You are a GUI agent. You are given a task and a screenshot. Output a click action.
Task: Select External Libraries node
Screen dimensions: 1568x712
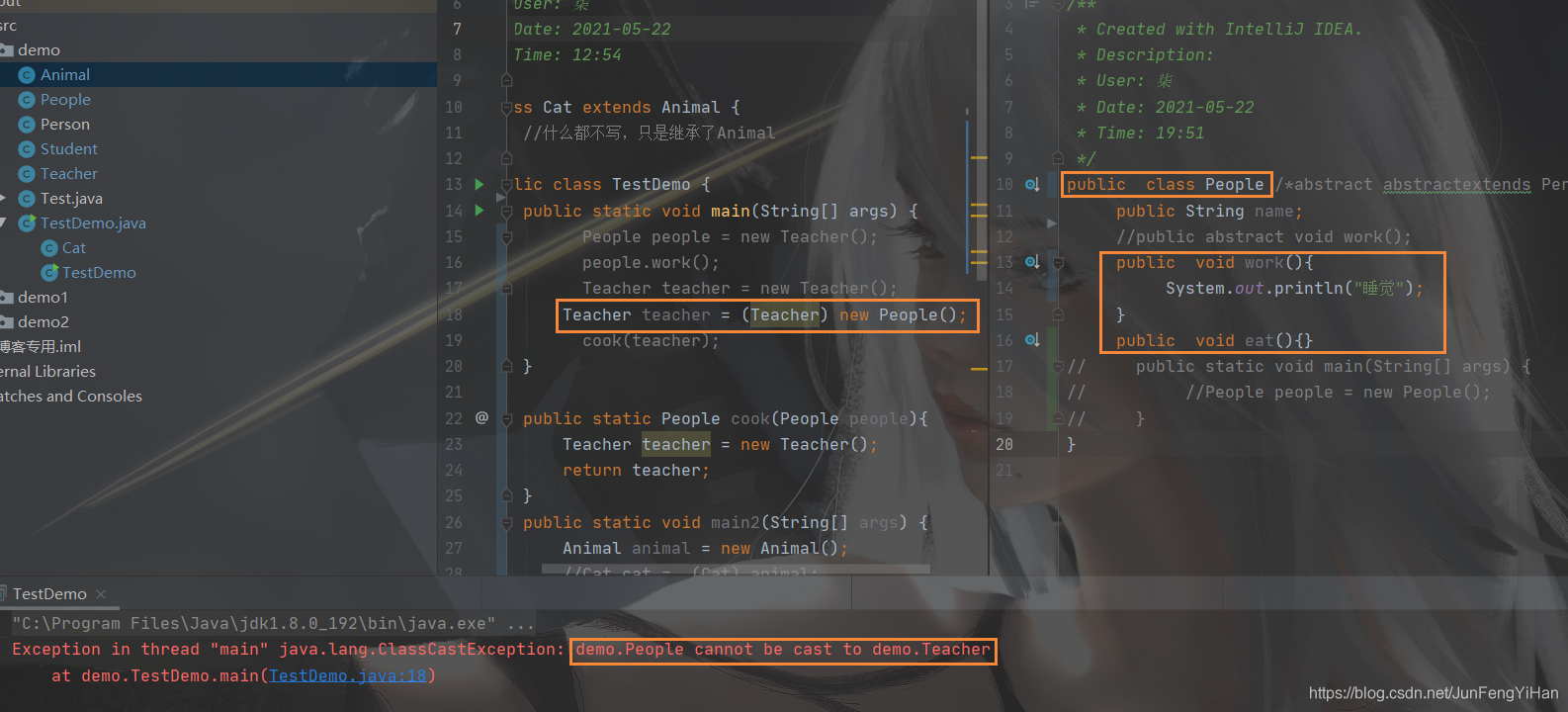click(x=47, y=372)
